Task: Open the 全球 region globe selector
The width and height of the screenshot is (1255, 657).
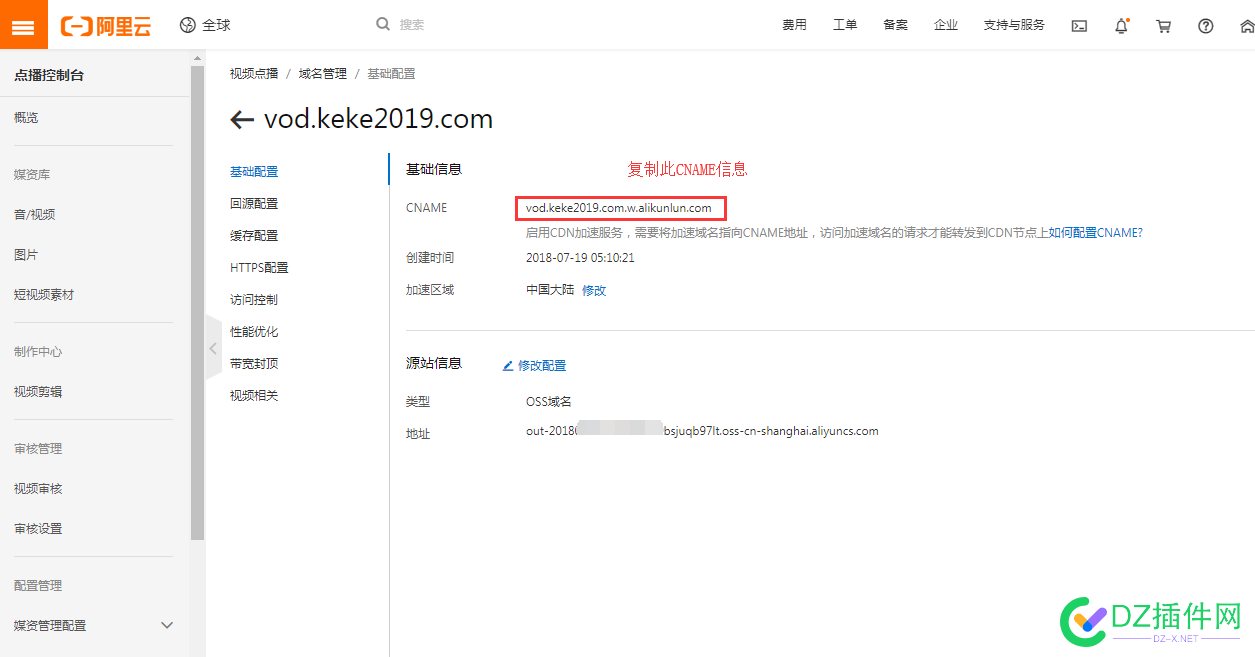Action: 205,25
